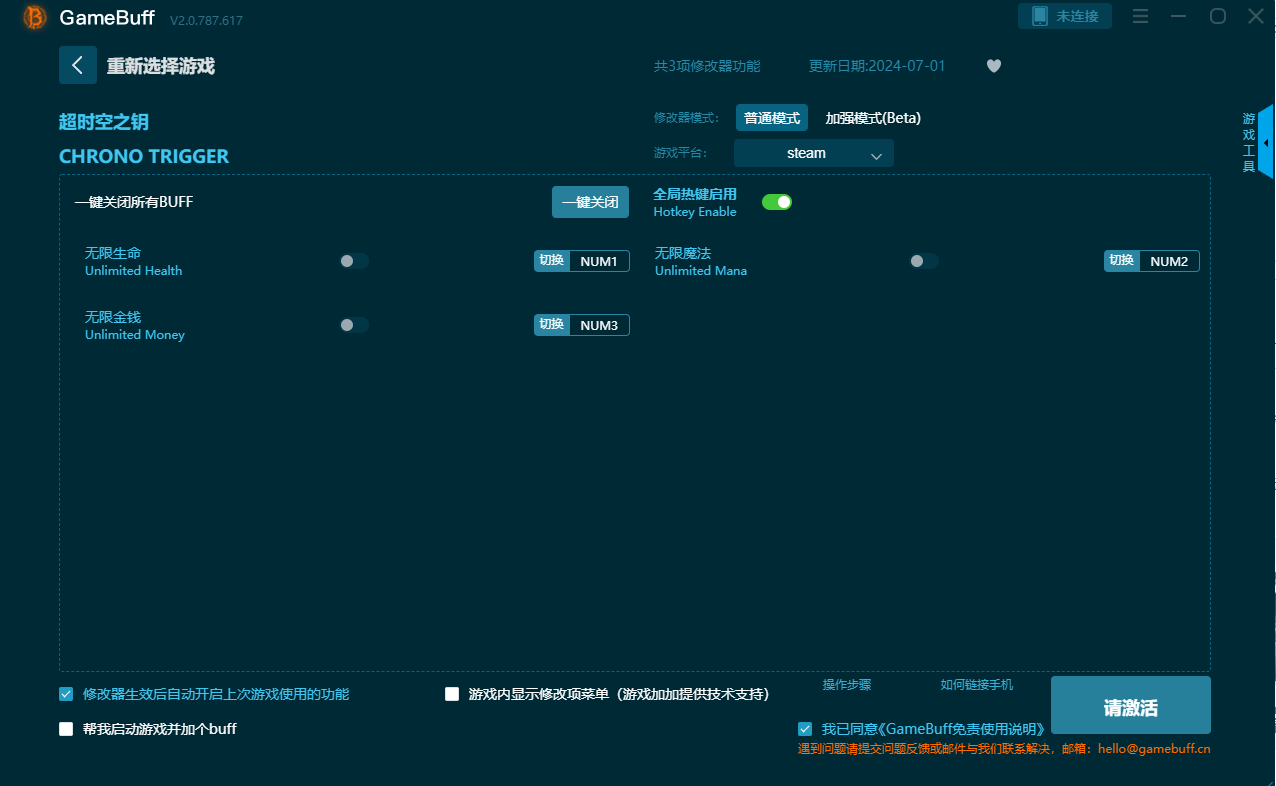This screenshot has height=786, width=1276.
Task: Toggle Unlimited Health switch
Action: (x=354, y=261)
